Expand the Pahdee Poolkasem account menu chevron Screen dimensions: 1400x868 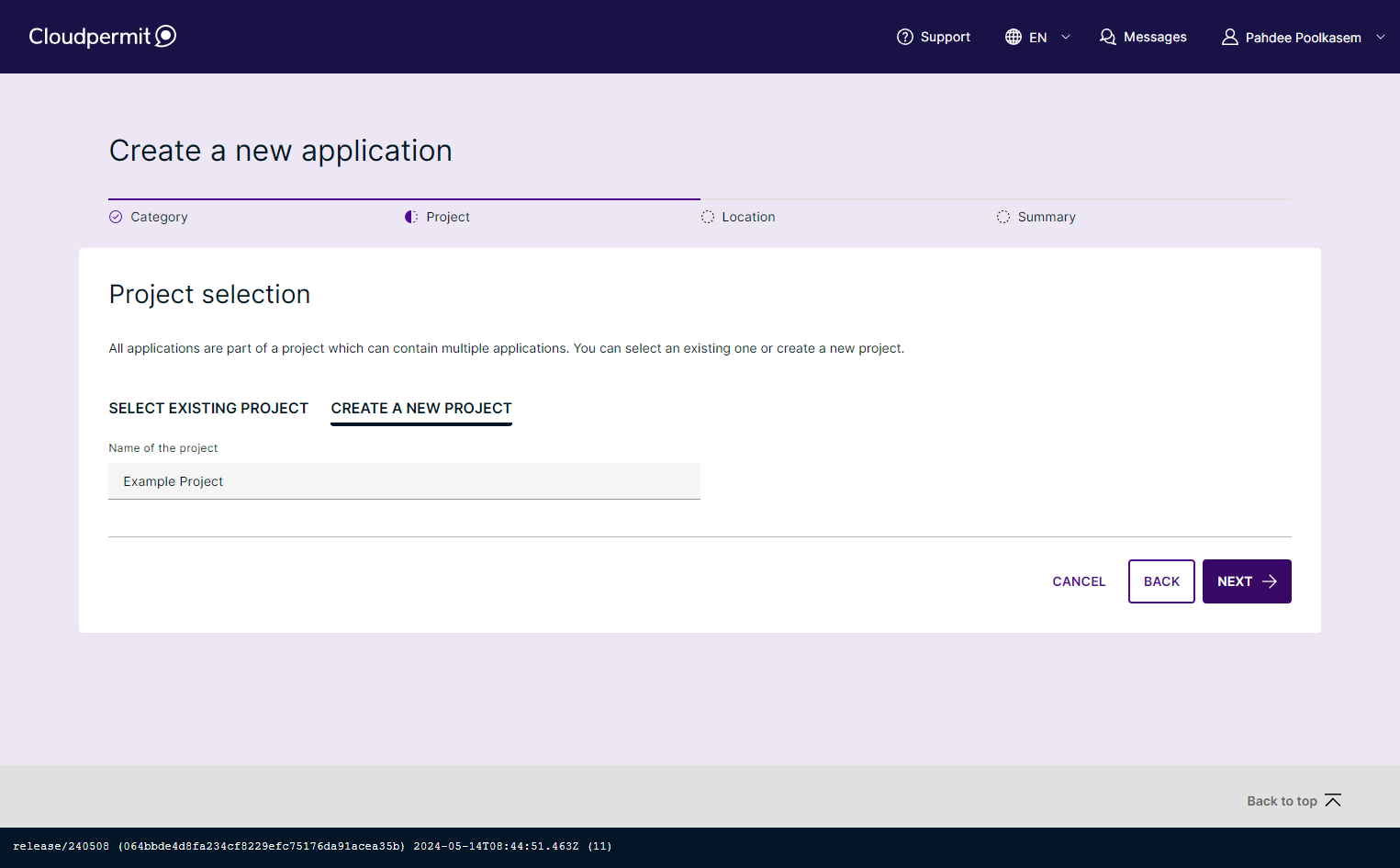click(x=1381, y=37)
